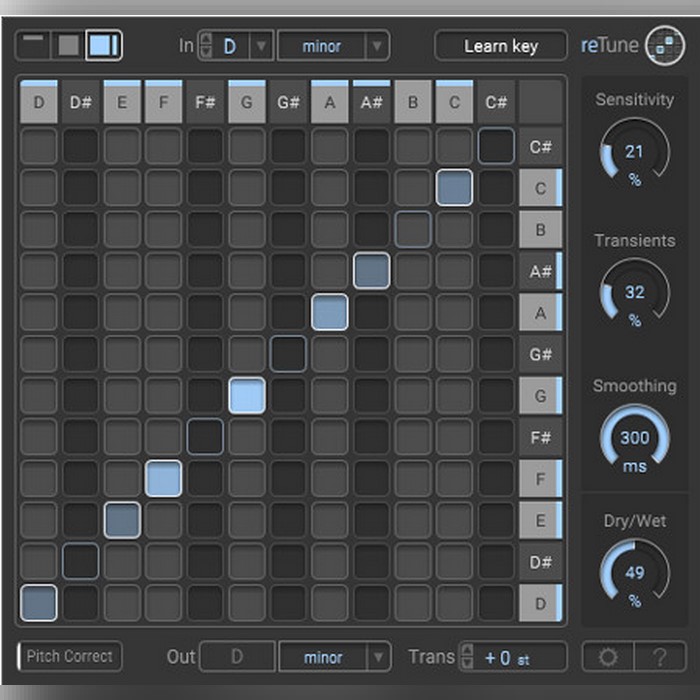700x700 pixels.
Task: Click the highlighted G to G grid cell
Action: point(246,396)
